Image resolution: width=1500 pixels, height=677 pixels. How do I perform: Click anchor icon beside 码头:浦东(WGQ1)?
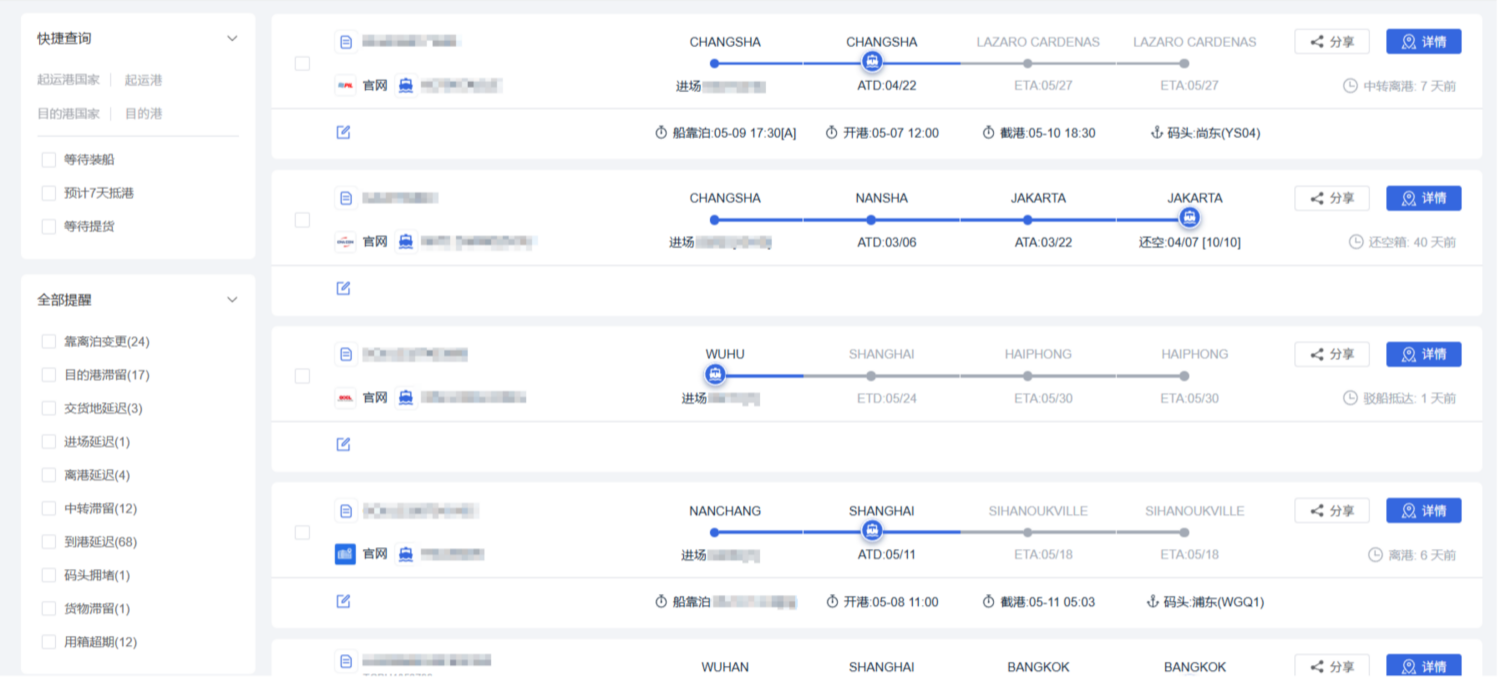tap(1153, 602)
